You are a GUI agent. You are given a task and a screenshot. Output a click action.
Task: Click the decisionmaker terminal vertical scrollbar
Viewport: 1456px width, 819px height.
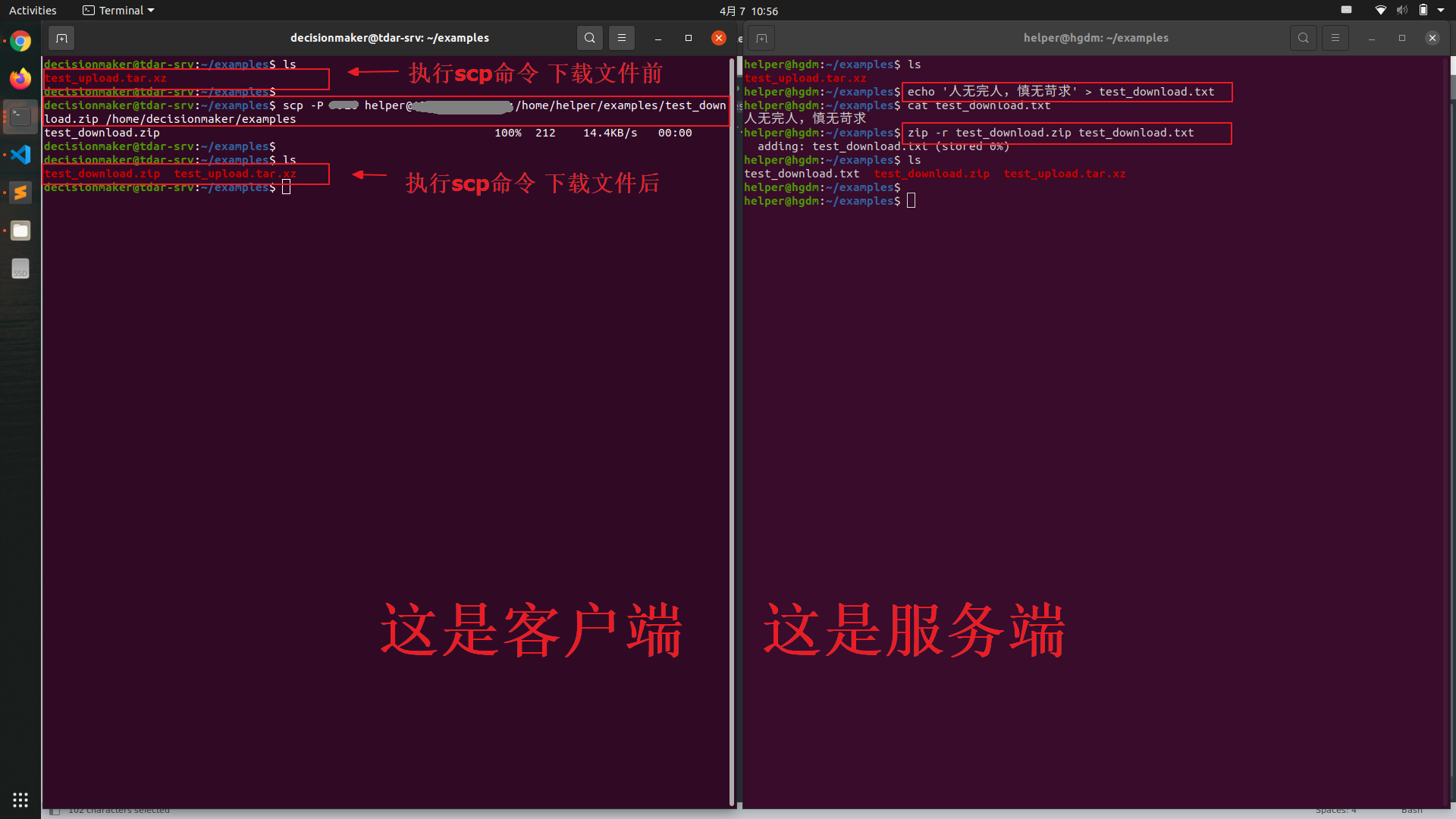[x=732, y=431]
